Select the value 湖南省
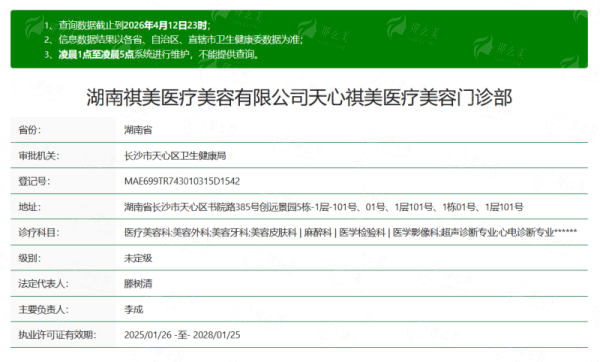 tap(138, 130)
